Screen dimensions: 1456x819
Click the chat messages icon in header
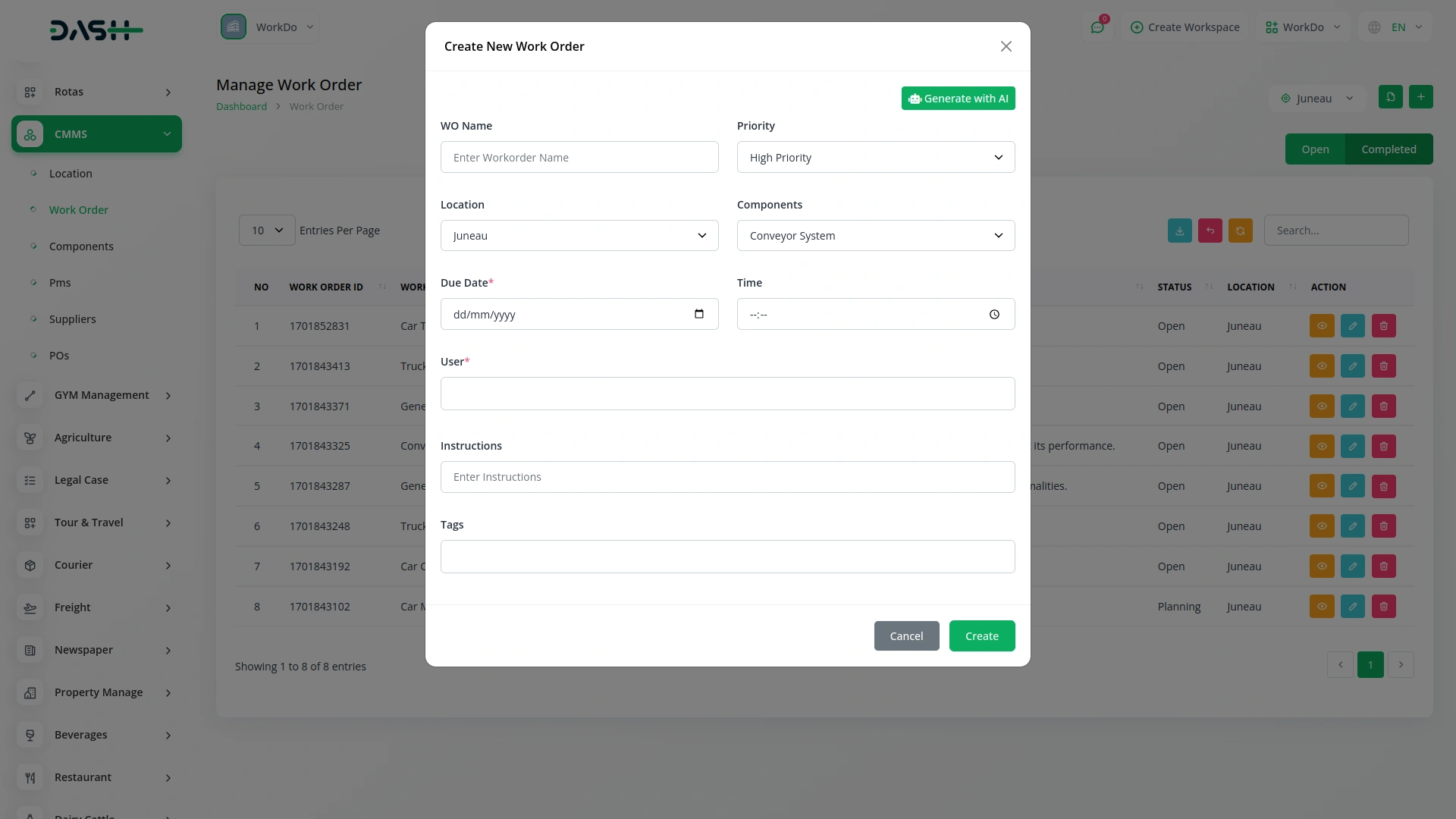1097,27
